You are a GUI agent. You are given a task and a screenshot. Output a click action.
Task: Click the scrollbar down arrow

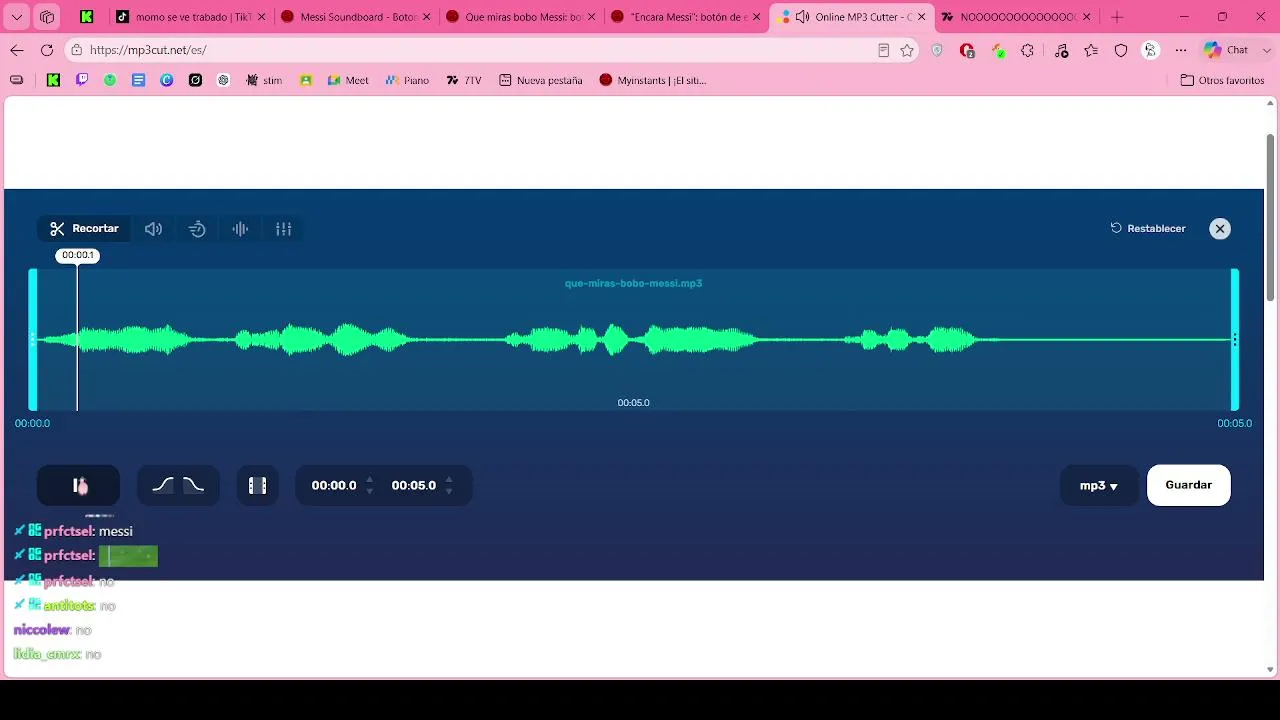click(x=1271, y=669)
